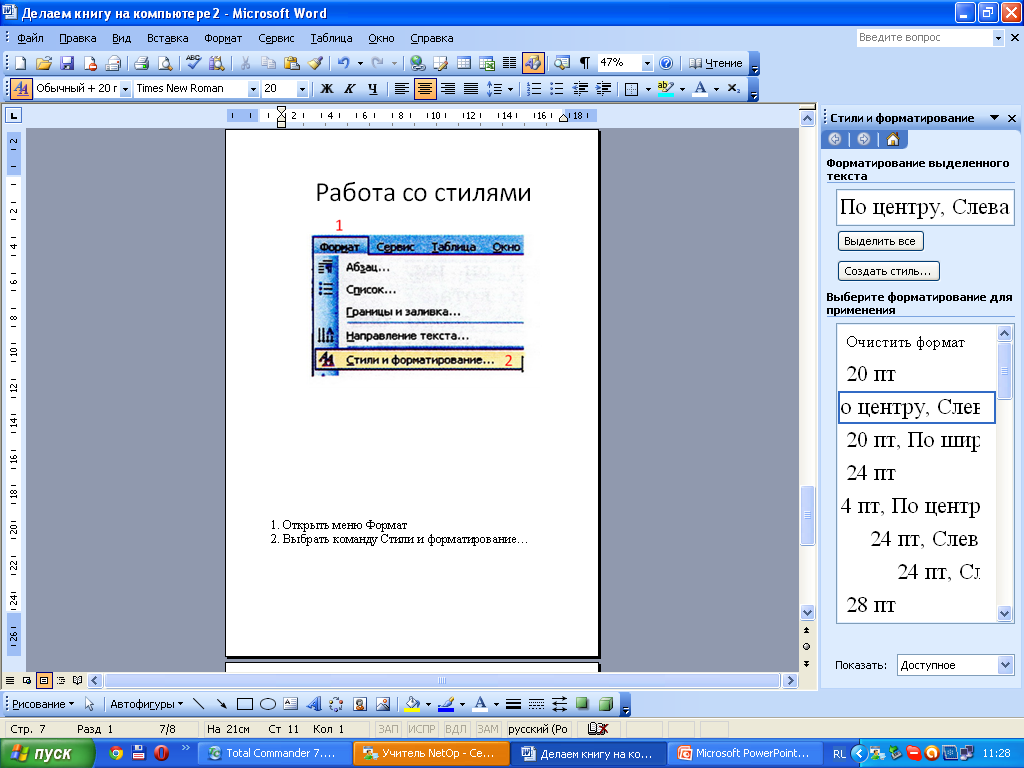Screen dimensions: 1024x768
Task: Apply fill color paint bucket
Action: coord(412,704)
